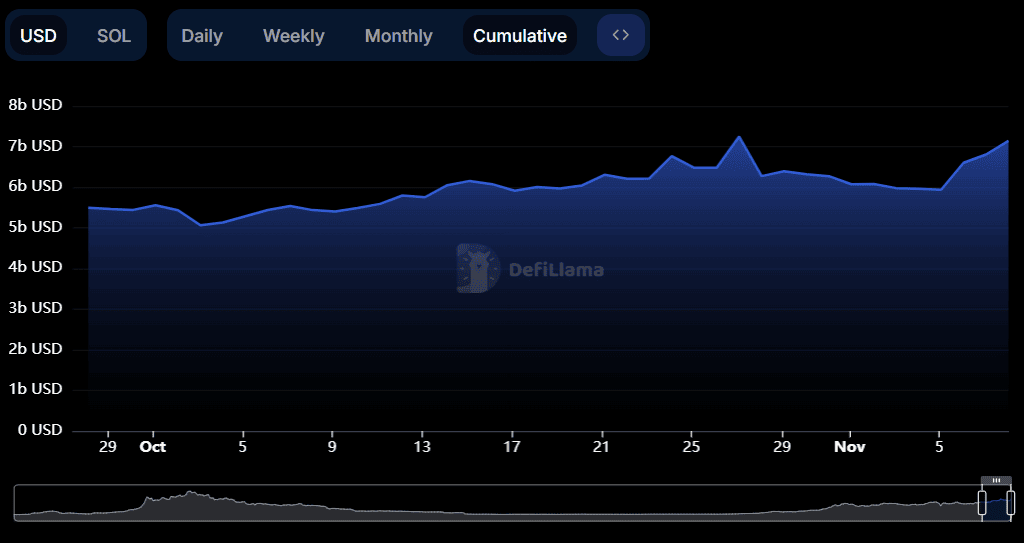Click the Nov date label
This screenshot has width=1024, height=543.
coord(850,447)
